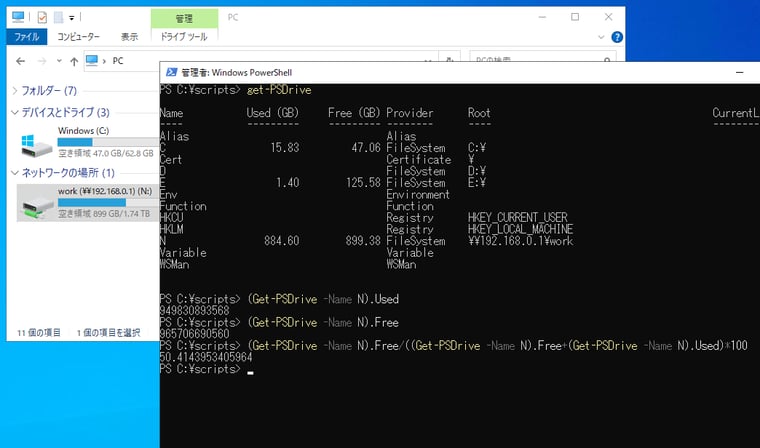Click the 47.06 free value

tap(366, 148)
